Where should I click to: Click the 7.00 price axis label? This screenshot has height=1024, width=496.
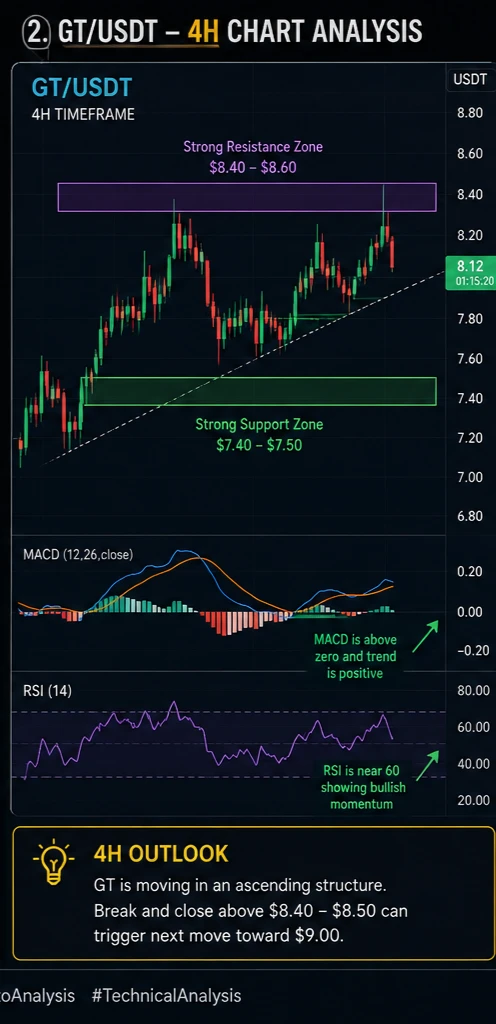pos(470,477)
